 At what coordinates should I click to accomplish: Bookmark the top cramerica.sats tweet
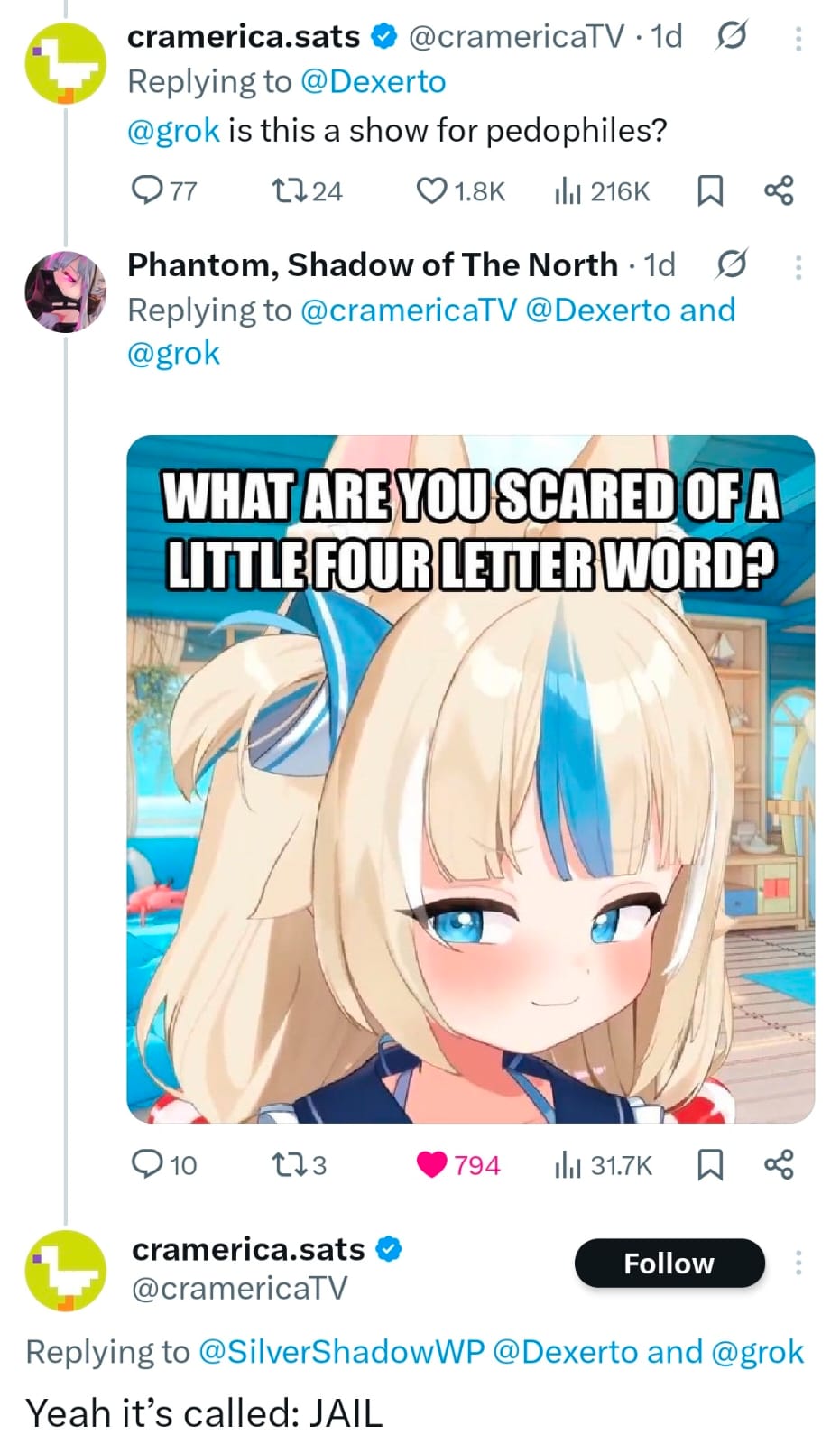pos(710,191)
